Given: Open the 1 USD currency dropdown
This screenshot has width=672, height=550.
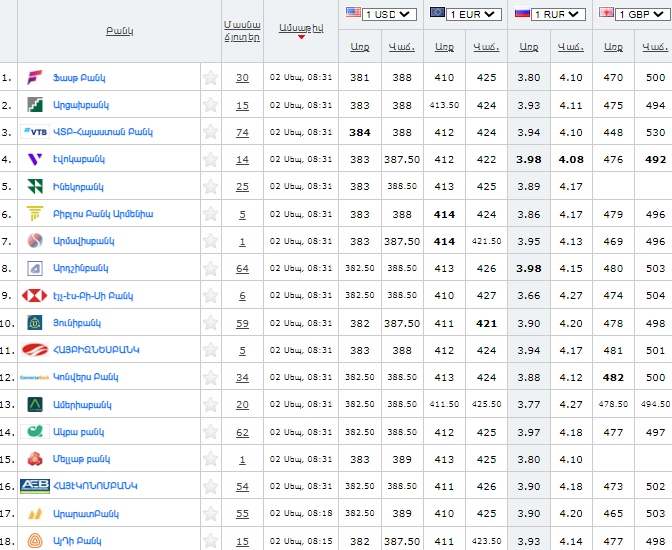Looking at the screenshot, I should coord(389,15).
